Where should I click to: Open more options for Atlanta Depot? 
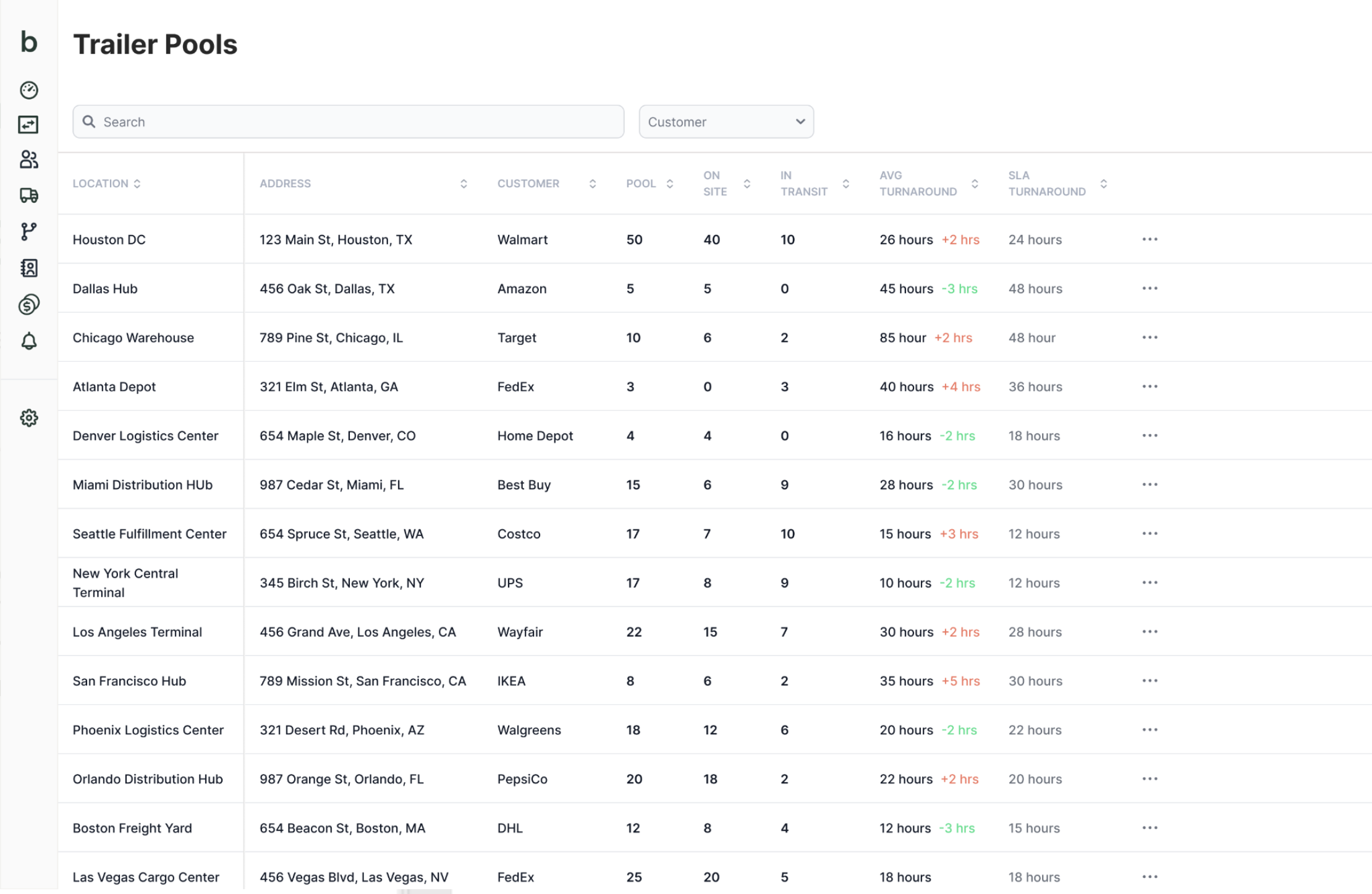[x=1150, y=386]
